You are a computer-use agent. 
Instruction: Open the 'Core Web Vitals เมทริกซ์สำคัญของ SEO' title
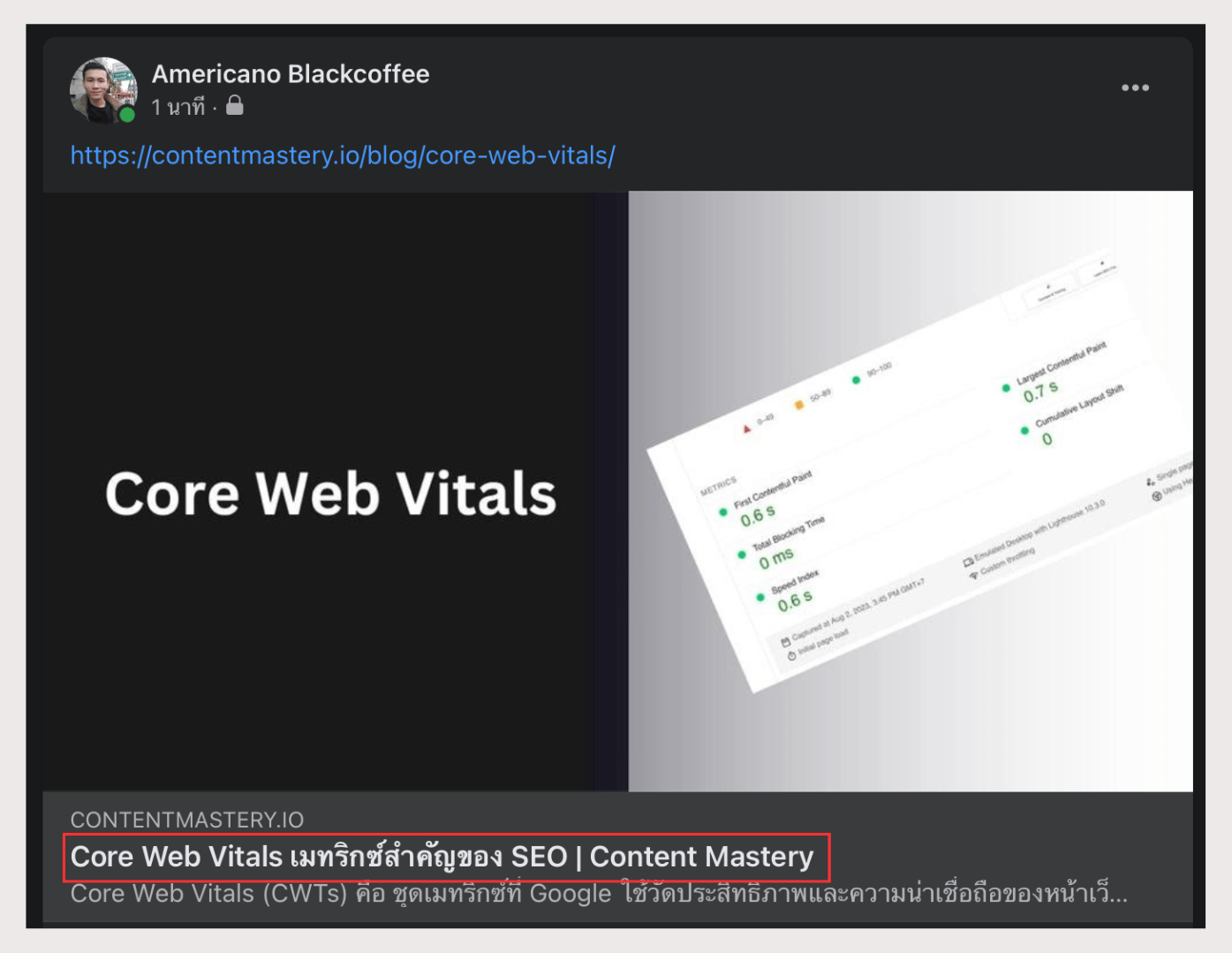point(442,857)
